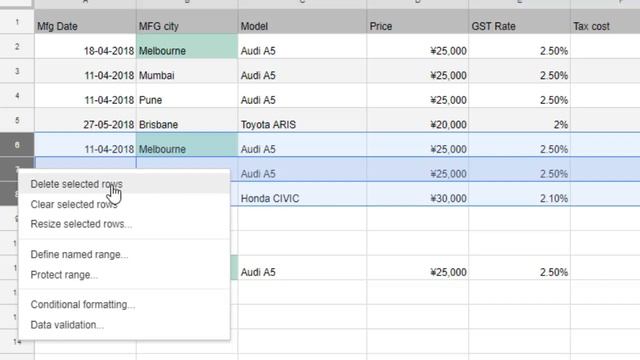Click the Model header cell
Viewport: 640px width, 360px height.
coord(302,22)
